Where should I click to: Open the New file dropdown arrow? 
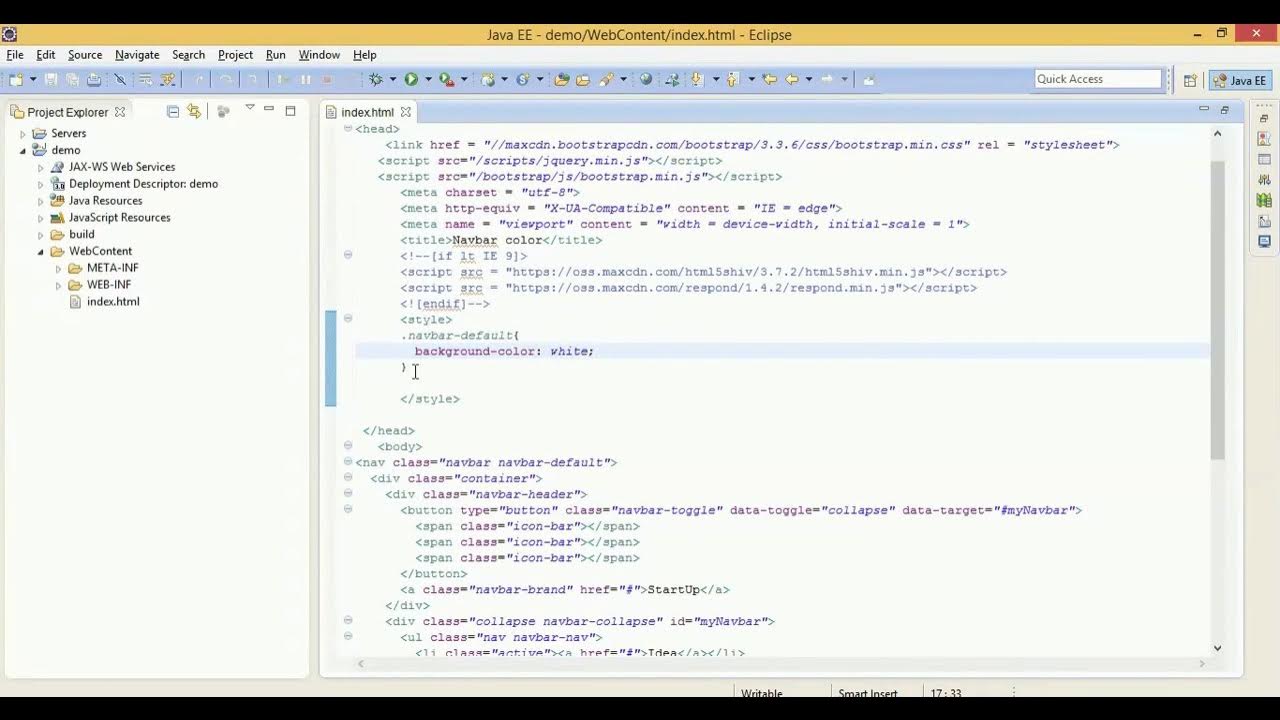[x=33, y=79]
